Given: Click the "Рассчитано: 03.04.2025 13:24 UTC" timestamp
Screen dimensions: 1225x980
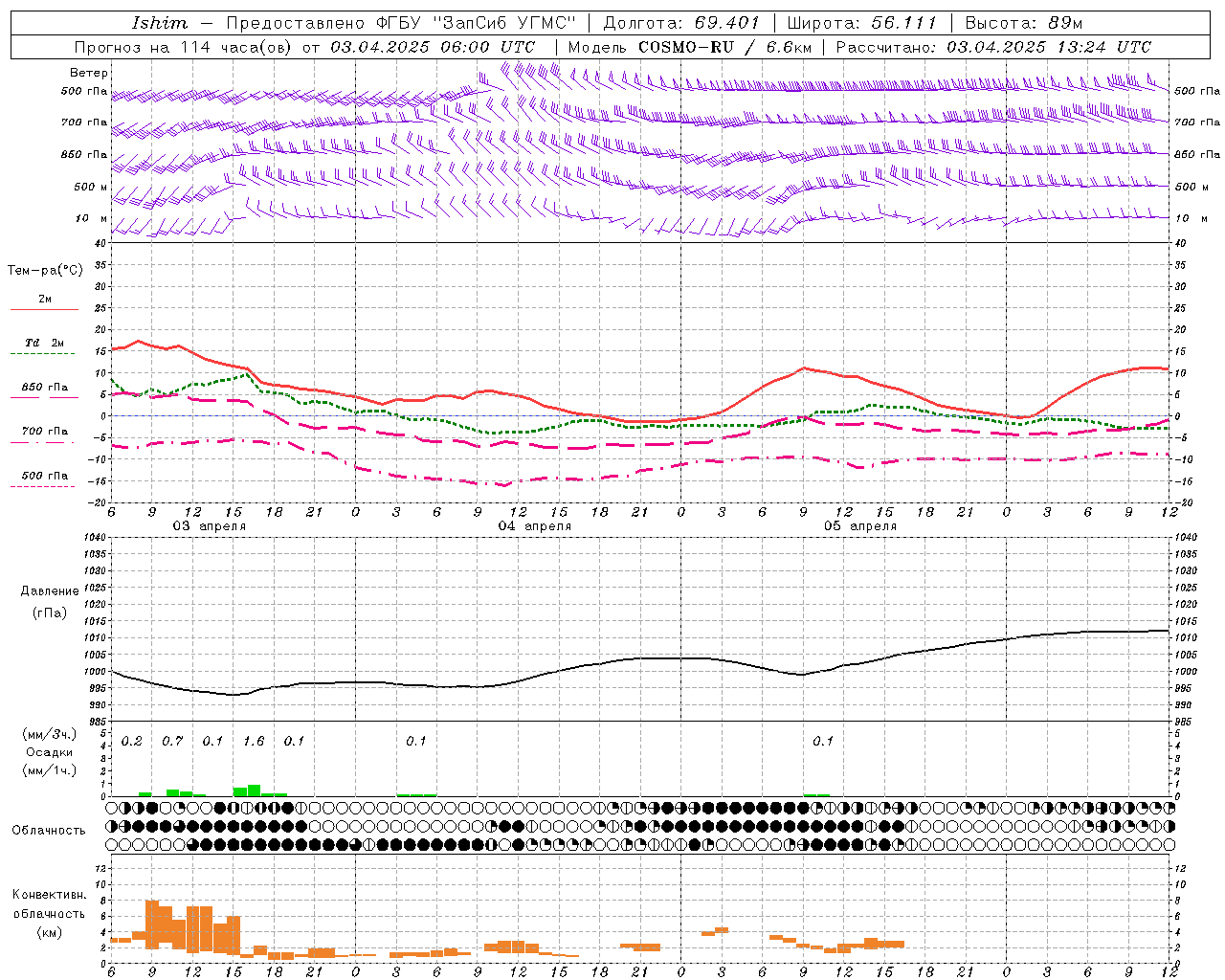Looking at the screenshot, I should pos(993,47).
